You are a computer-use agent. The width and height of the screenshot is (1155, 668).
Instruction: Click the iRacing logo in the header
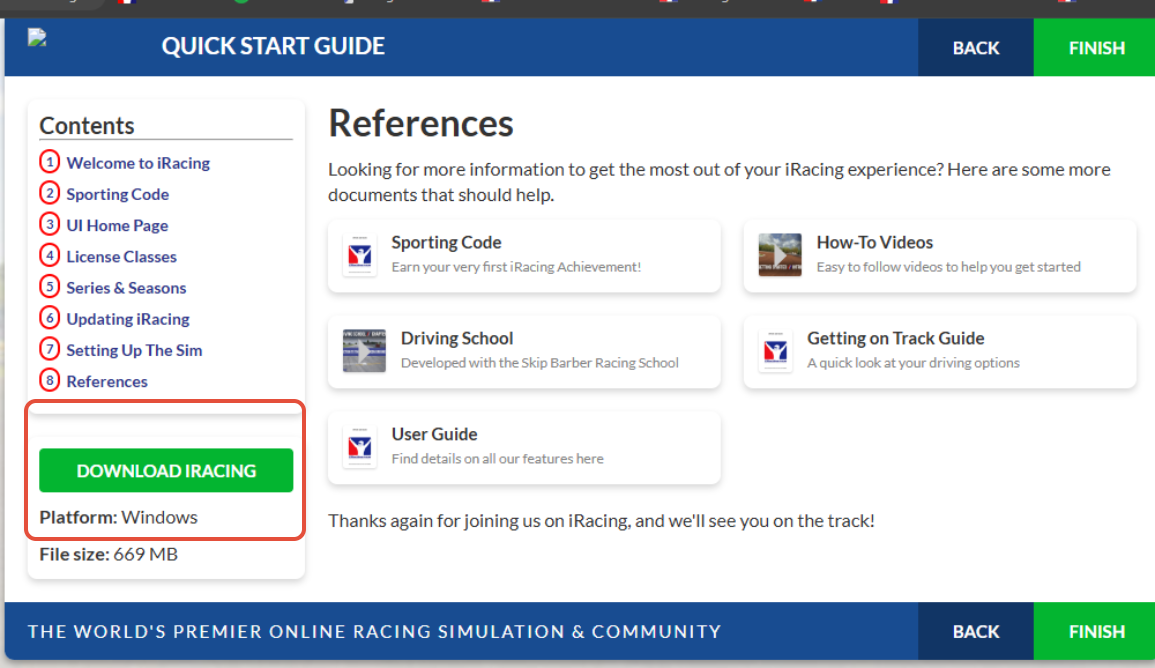[x=38, y=38]
